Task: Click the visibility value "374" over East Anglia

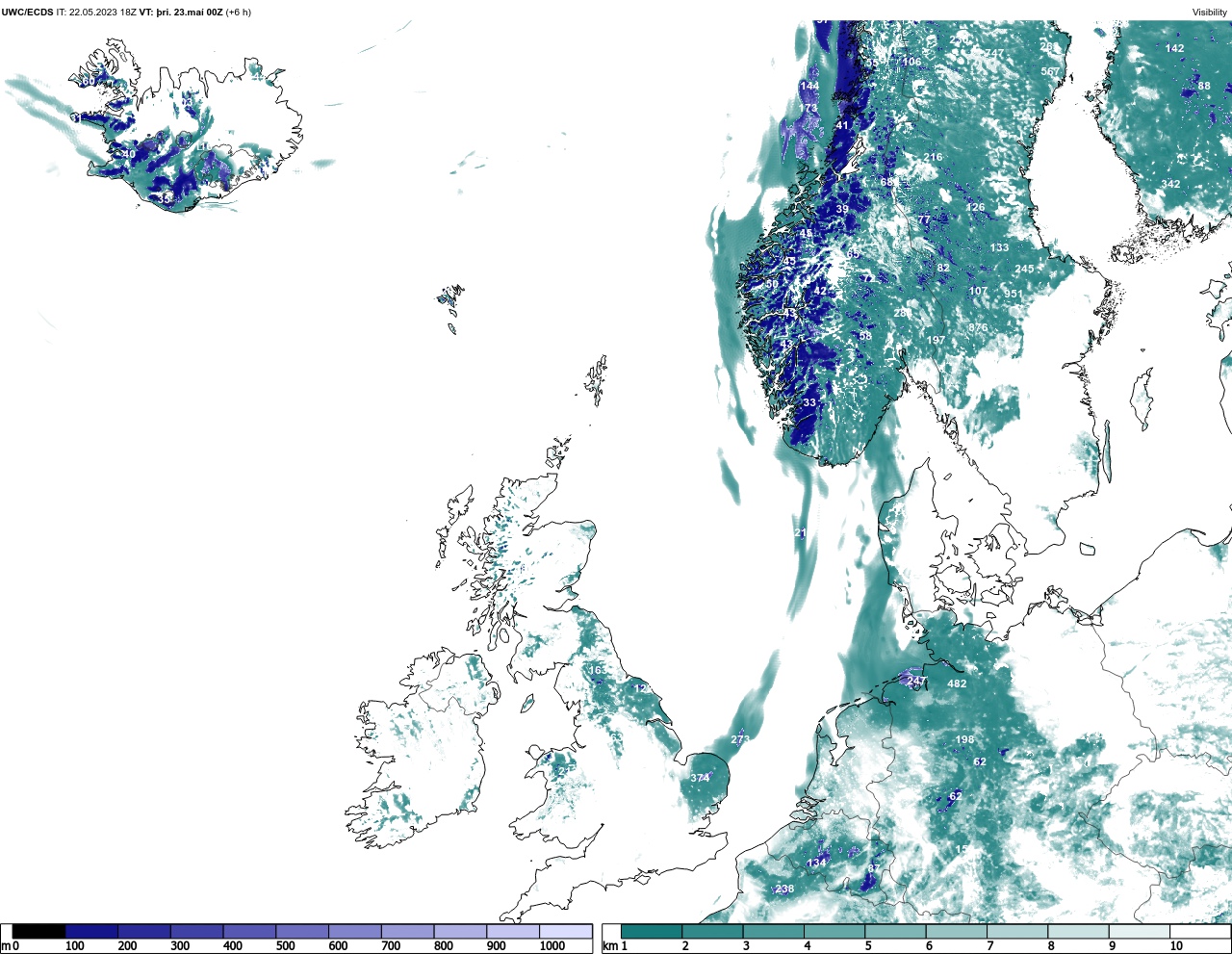Action: point(700,778)
